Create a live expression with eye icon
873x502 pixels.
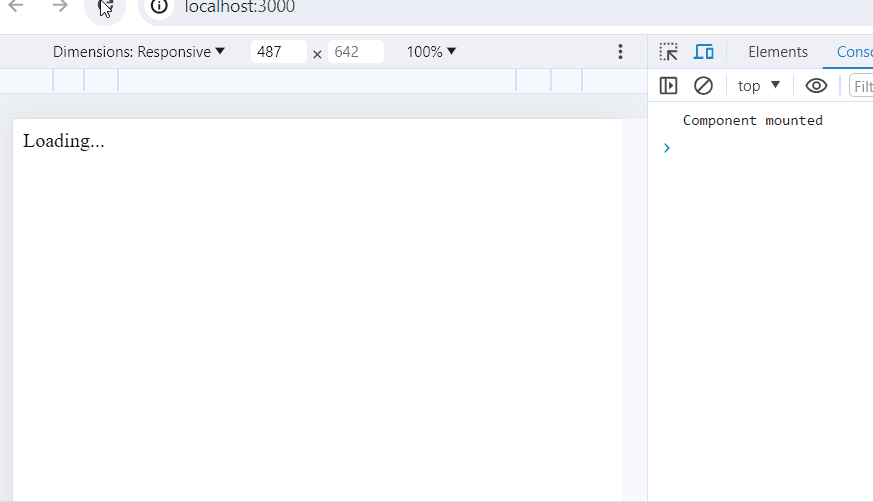coord(816,86)
